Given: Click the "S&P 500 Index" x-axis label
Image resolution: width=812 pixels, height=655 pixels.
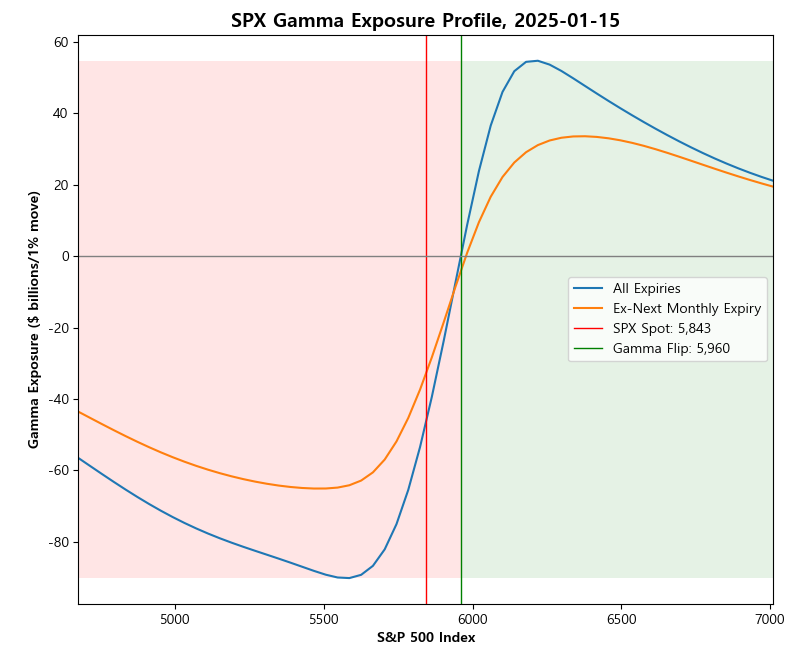Looking at the screenshot, I should pos(425,638).
